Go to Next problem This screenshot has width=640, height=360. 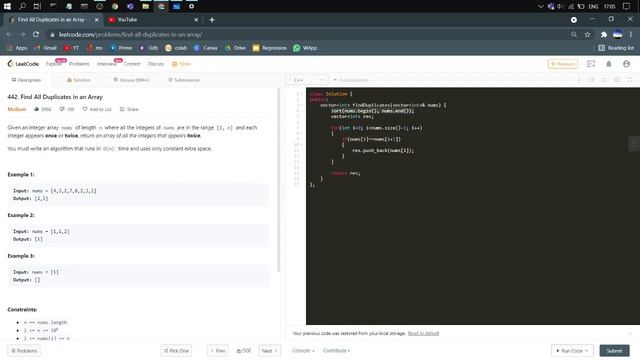[x=269, y=351]
